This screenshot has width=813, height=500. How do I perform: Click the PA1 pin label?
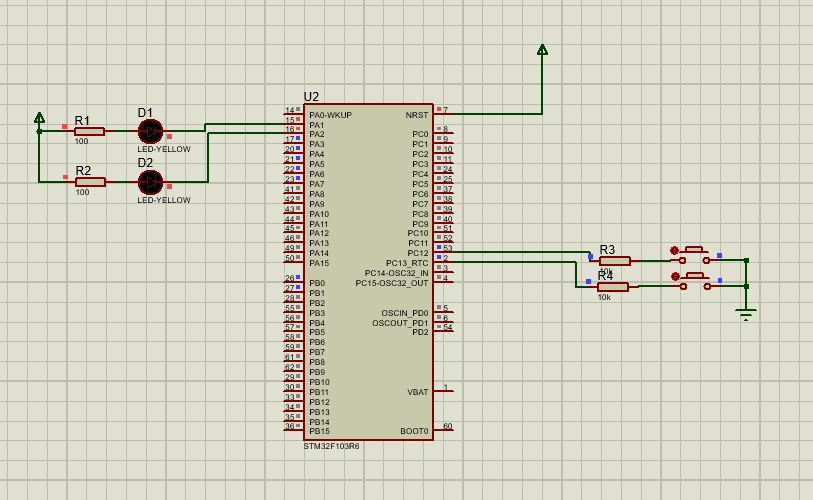coord(317,125)
